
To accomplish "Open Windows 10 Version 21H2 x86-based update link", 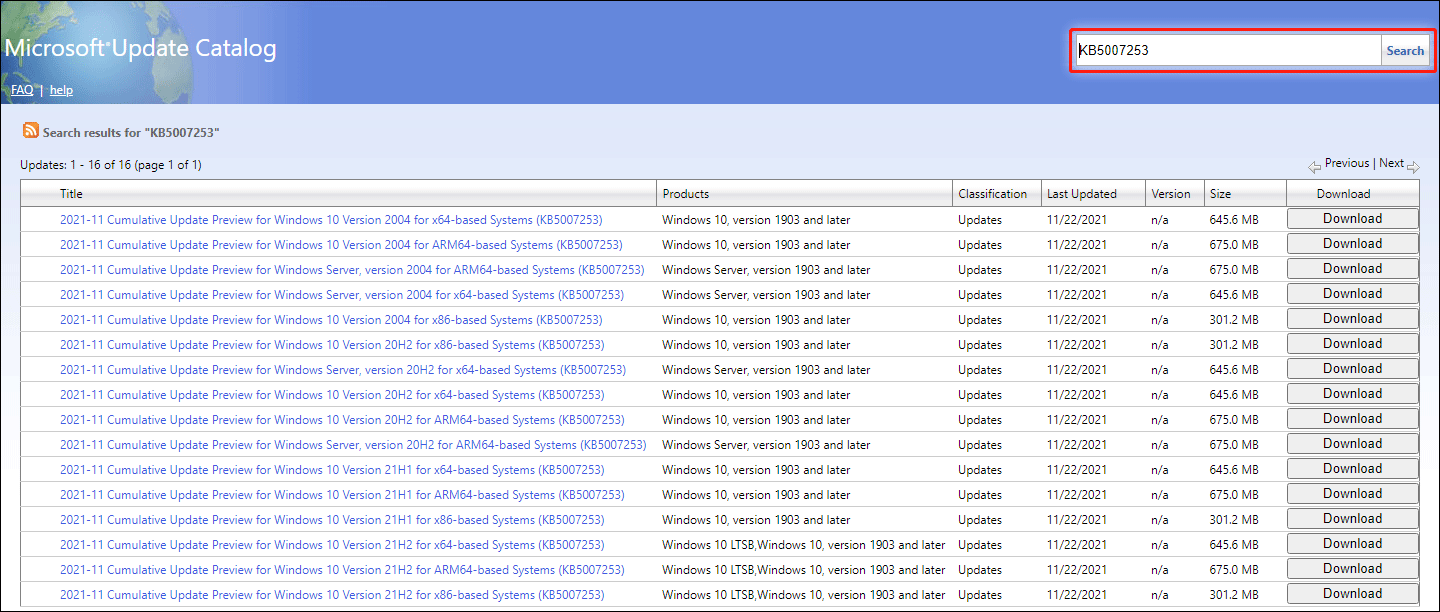I will click(x=332, y=595).
